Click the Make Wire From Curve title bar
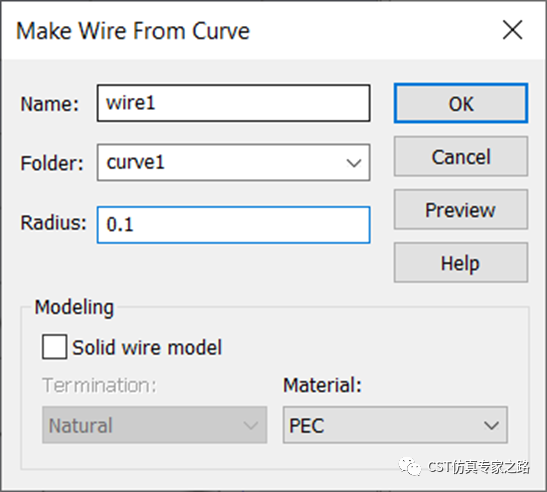Viewport: 547px width, 492px height. point(244,30)
